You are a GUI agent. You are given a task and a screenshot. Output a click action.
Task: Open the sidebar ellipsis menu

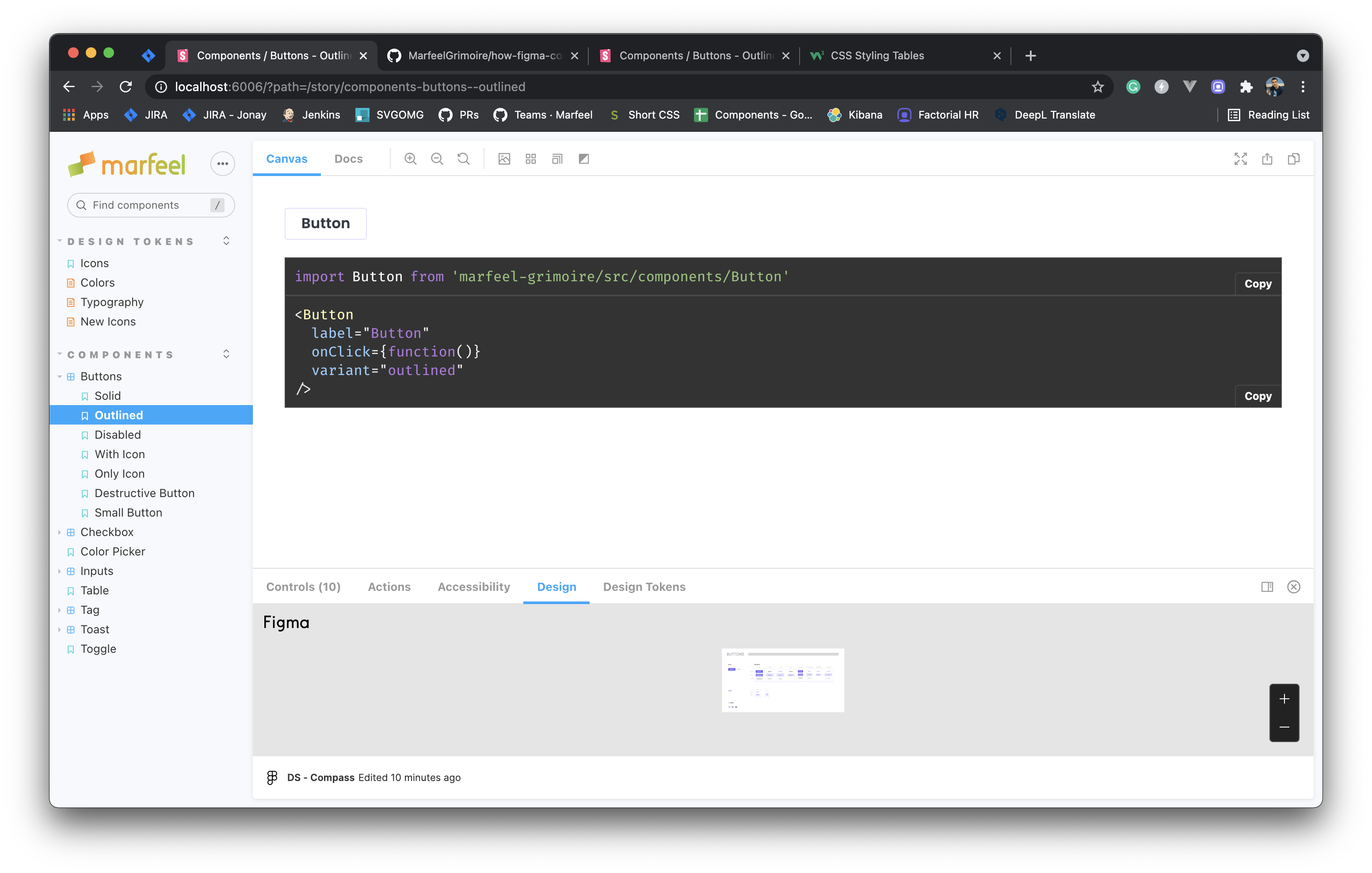point(223,164)
